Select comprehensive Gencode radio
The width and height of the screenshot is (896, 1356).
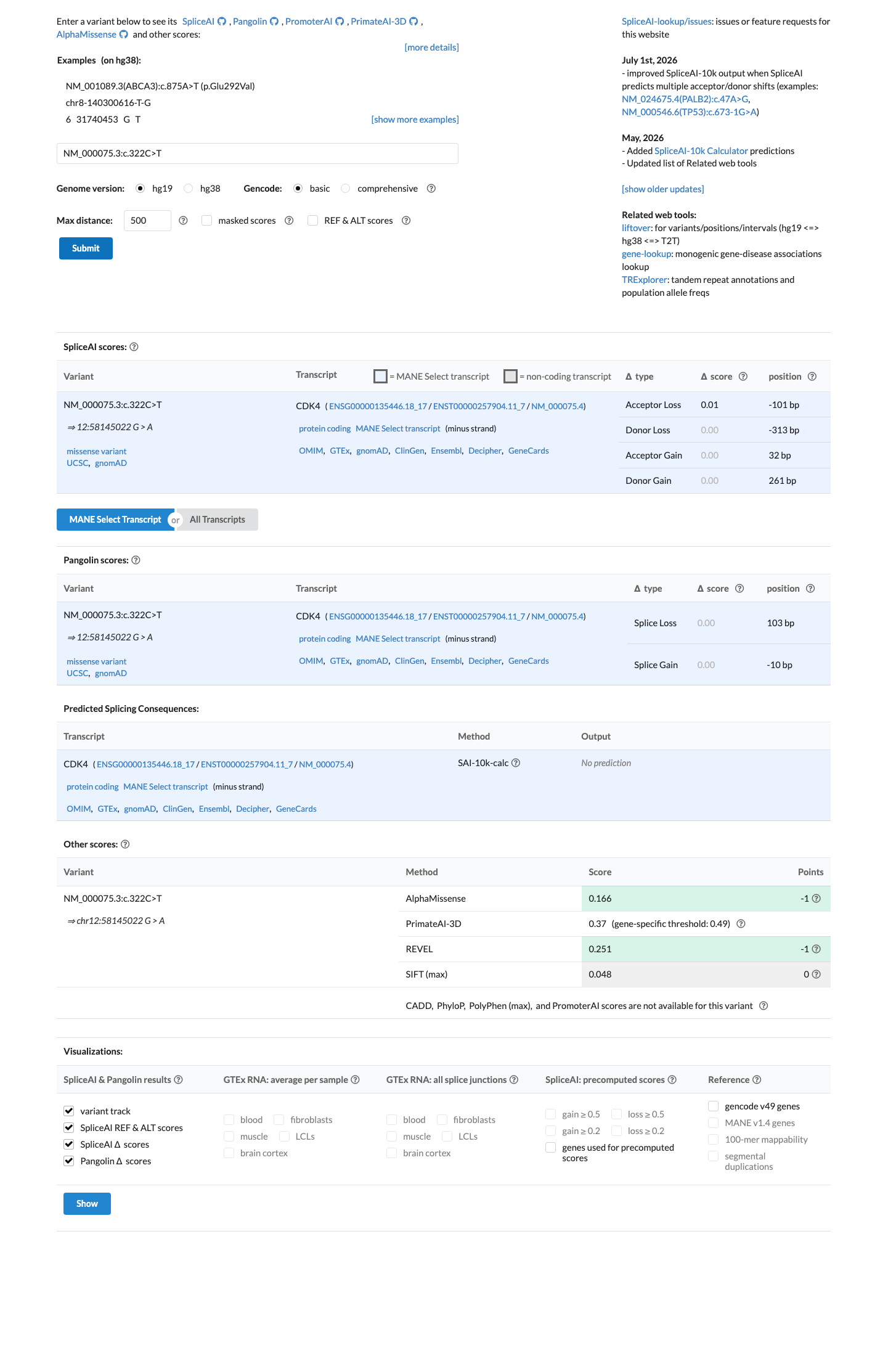(345, 189)
